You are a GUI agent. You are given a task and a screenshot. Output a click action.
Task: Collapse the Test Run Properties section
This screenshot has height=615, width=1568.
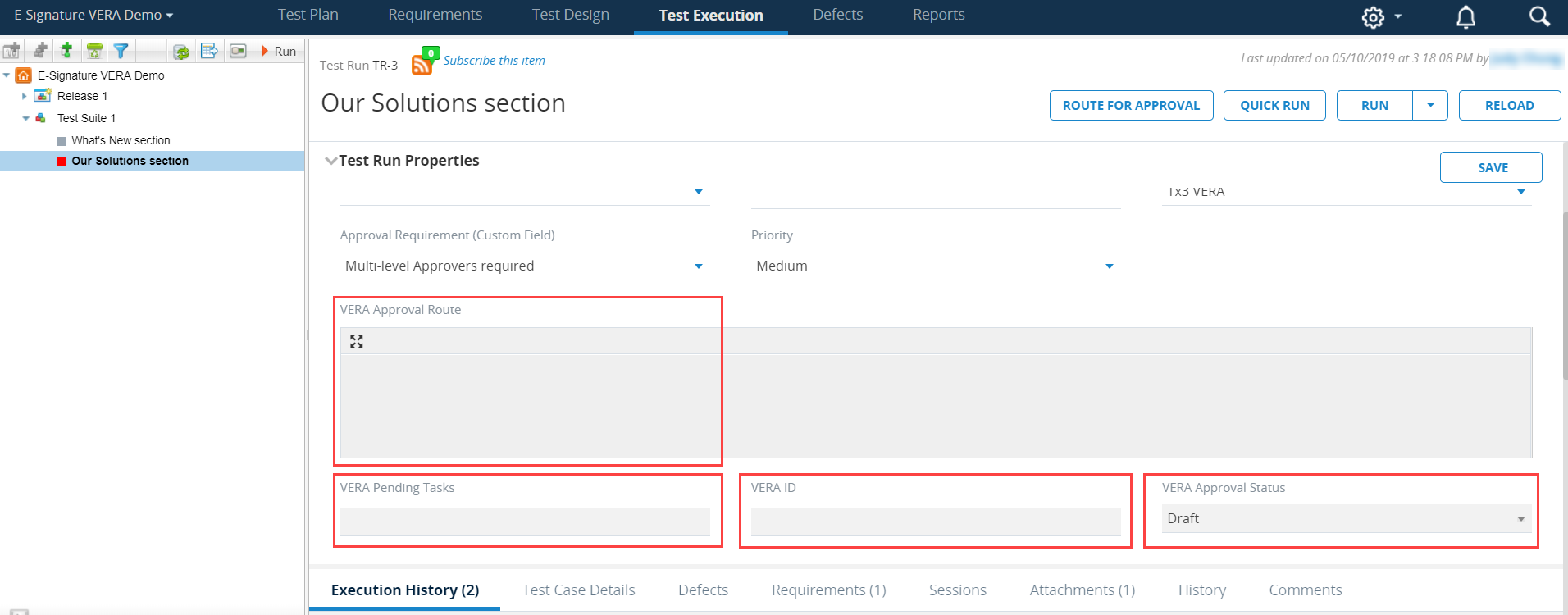pyautogui.click(x=330, y=161)
